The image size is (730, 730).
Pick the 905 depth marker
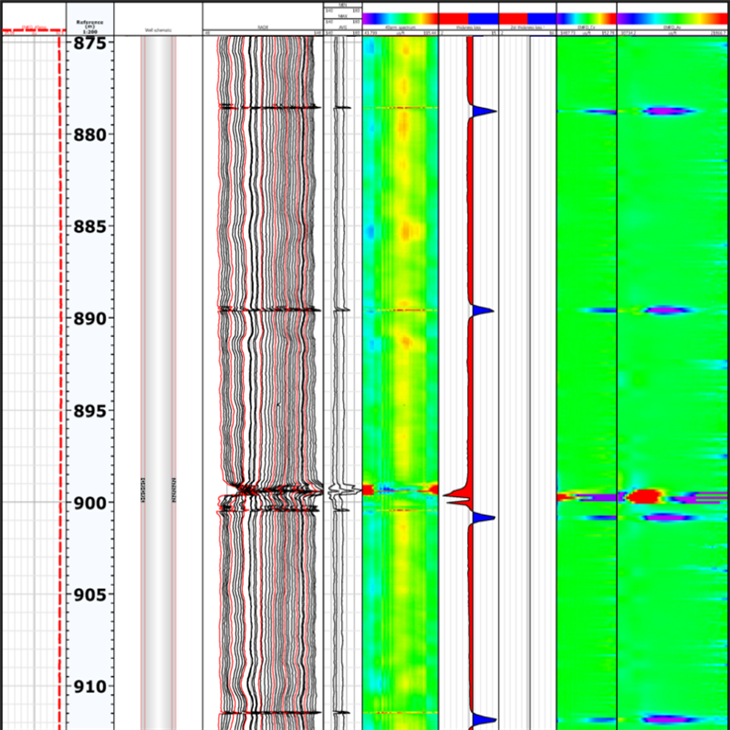click(90, 595)
